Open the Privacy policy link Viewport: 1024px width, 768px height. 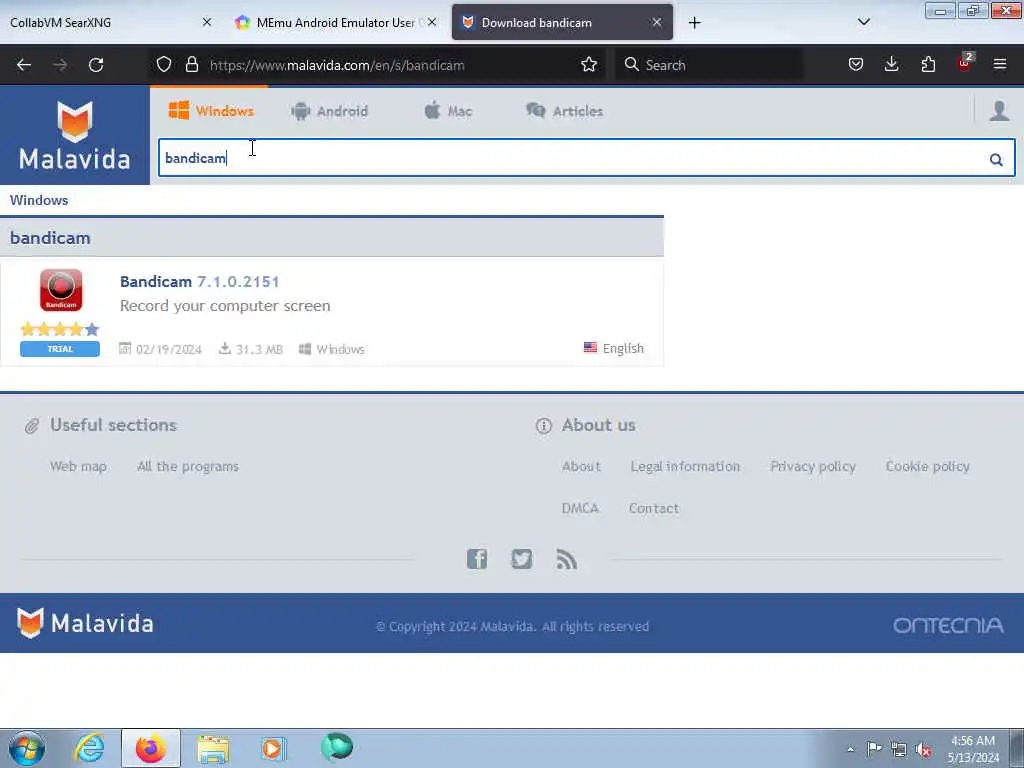pos(813,466)
